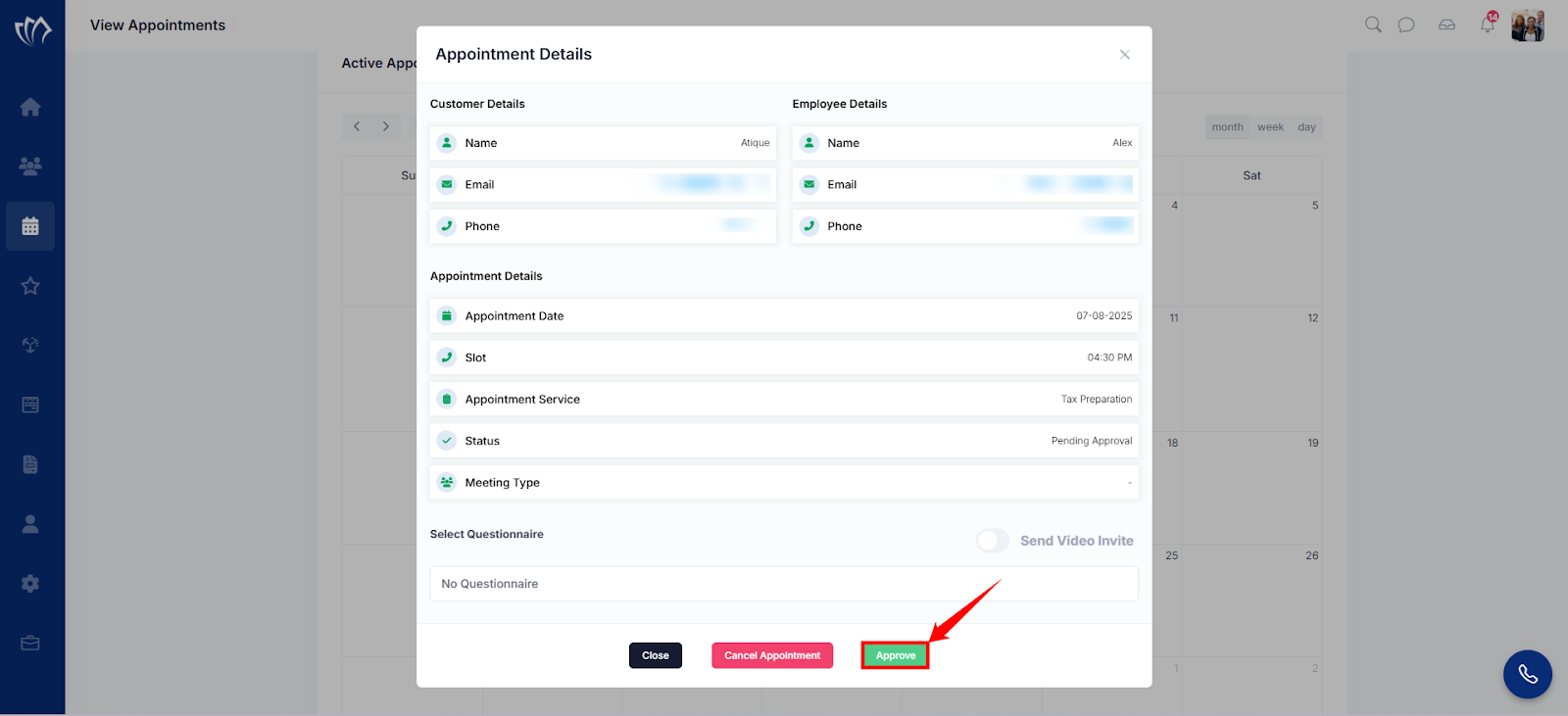Switch calendar to day view
The height and width of the screenshot is (716, 1568).
click(1307, 127)
